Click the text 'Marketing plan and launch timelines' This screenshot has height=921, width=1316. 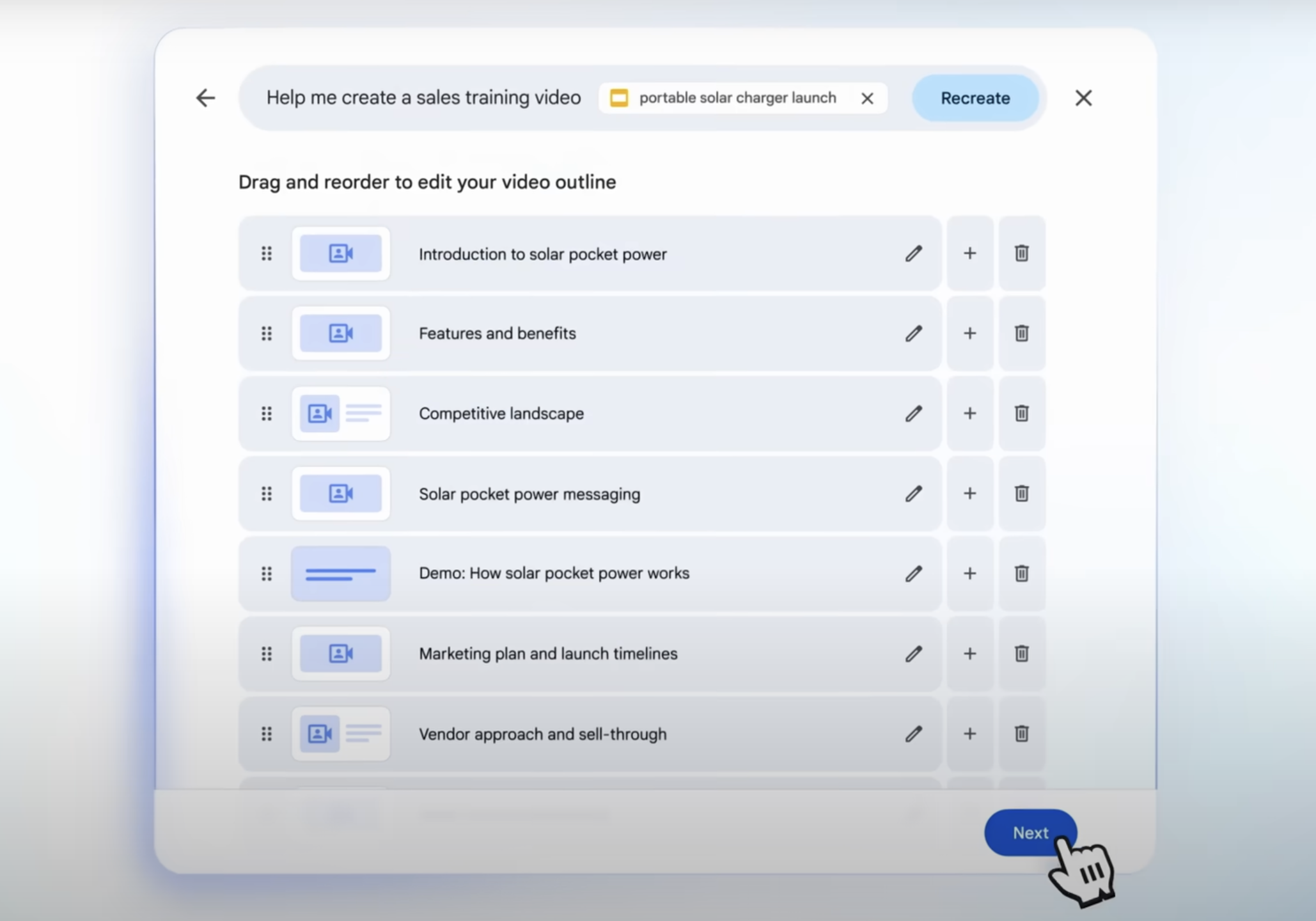[x=548, y=654]
